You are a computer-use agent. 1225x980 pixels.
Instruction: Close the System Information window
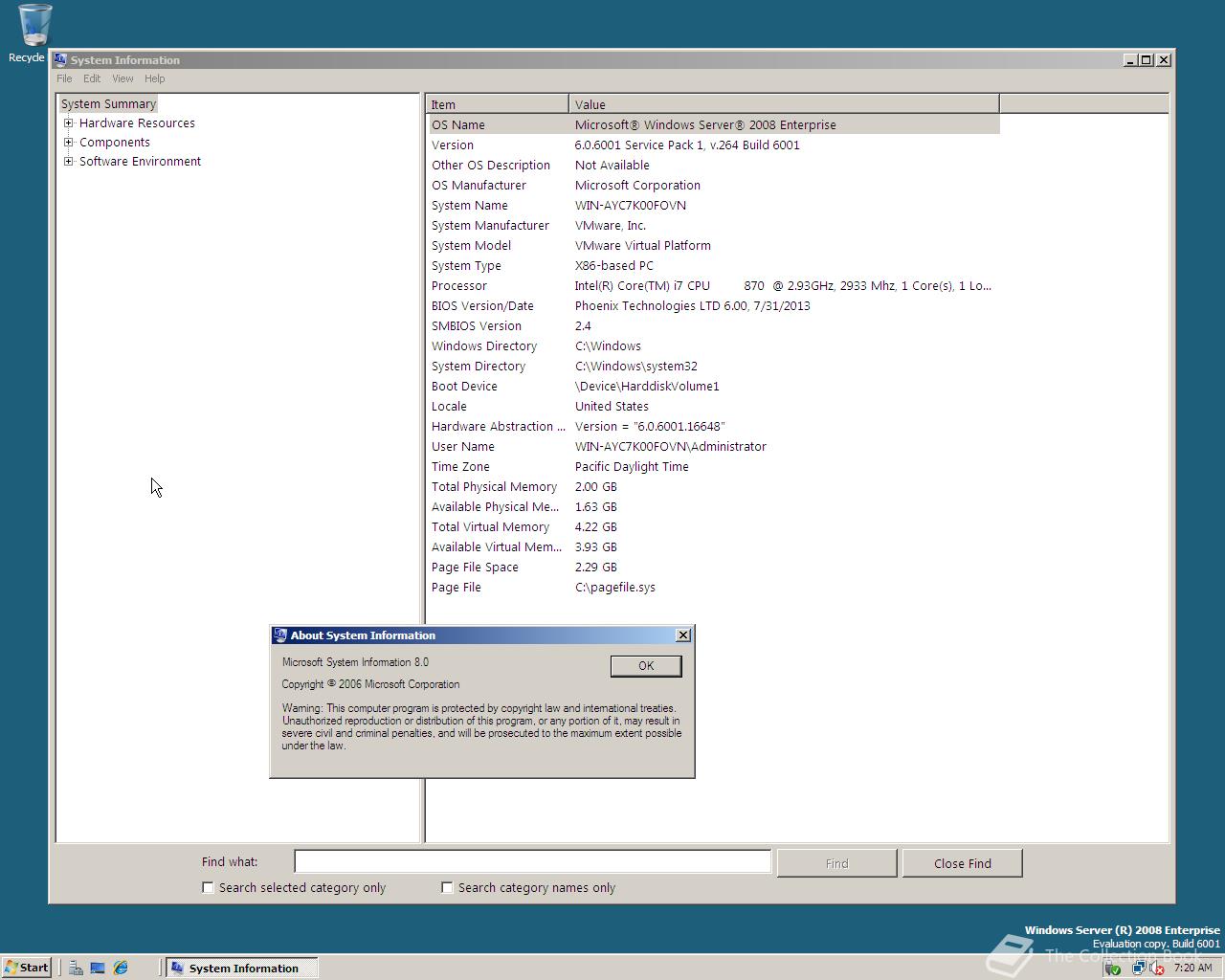[1164, 59]
